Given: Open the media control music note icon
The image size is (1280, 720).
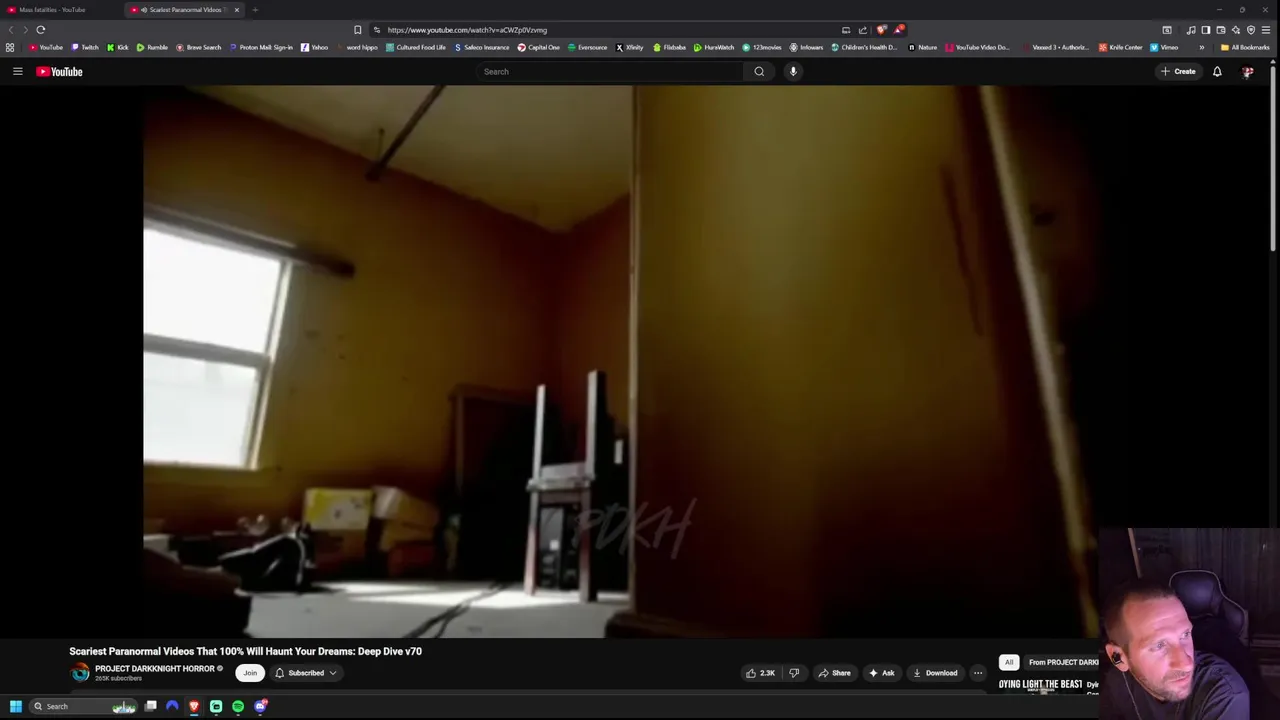Looking at the screenshot, I should 1191,30.
